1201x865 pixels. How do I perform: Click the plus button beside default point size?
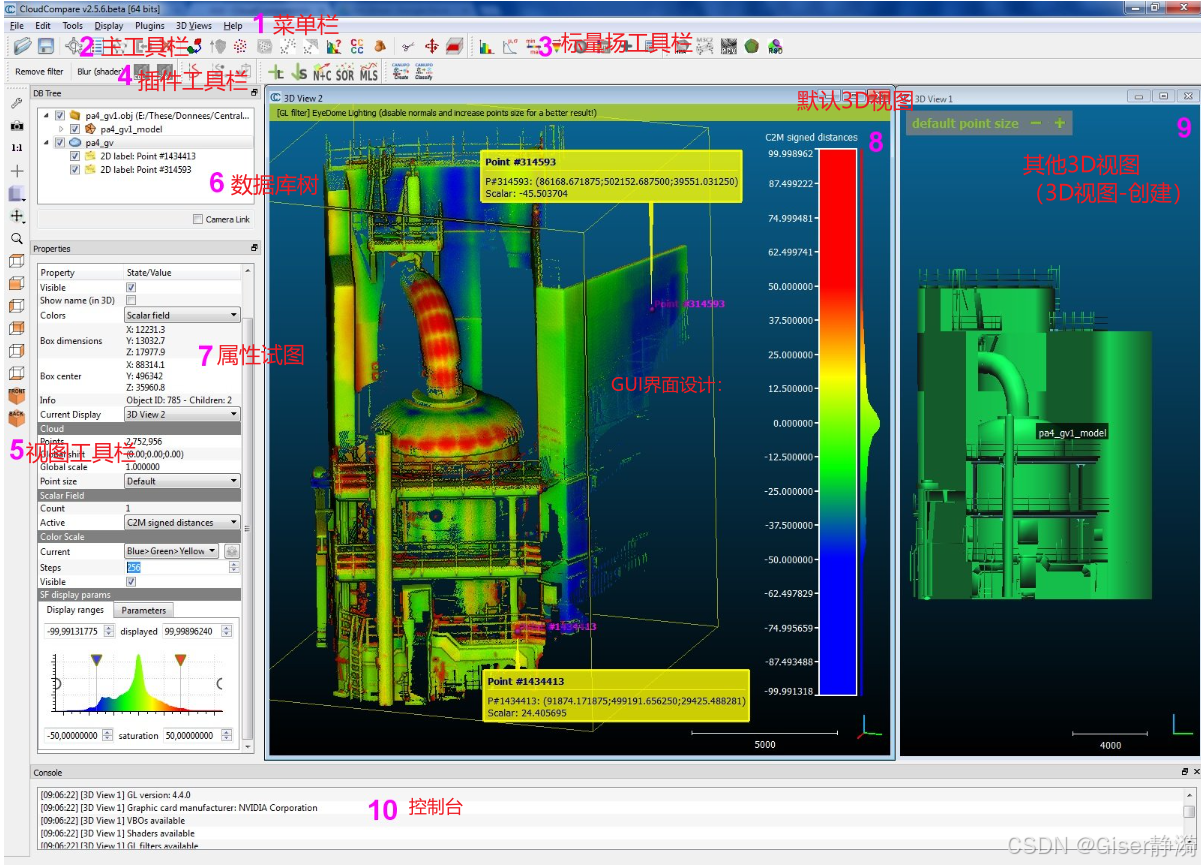click(1060, 123)
